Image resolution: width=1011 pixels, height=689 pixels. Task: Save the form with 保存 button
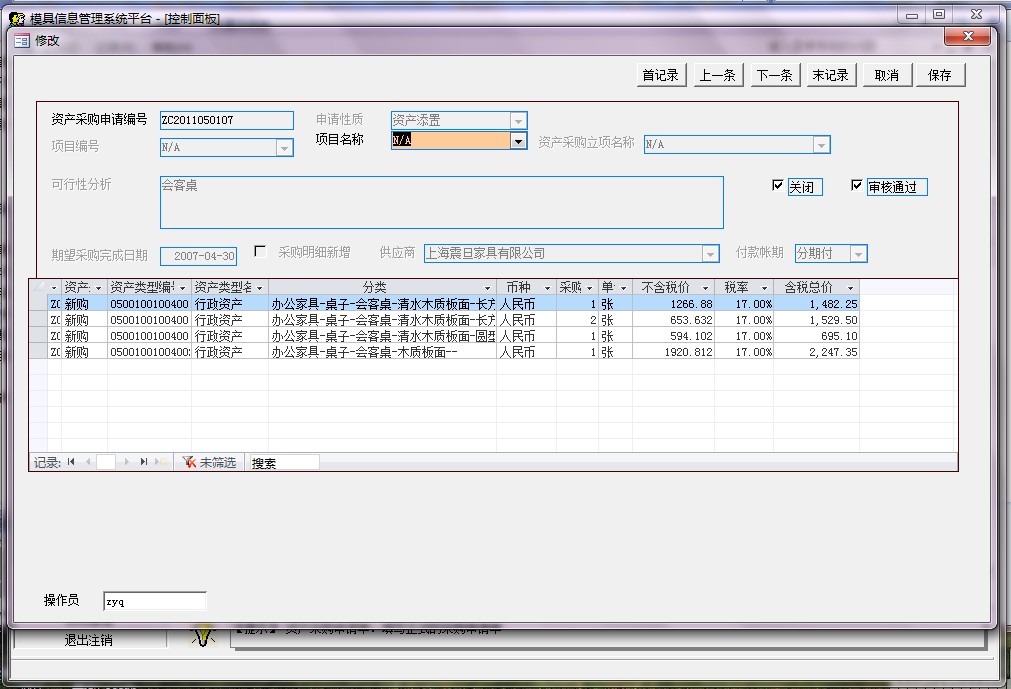(940, 75)
